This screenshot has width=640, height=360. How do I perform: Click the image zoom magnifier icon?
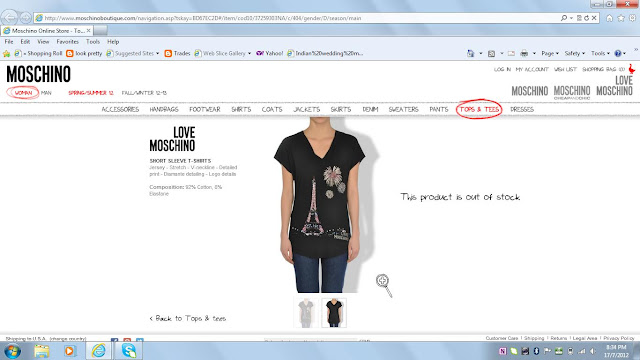pos(384,285)
